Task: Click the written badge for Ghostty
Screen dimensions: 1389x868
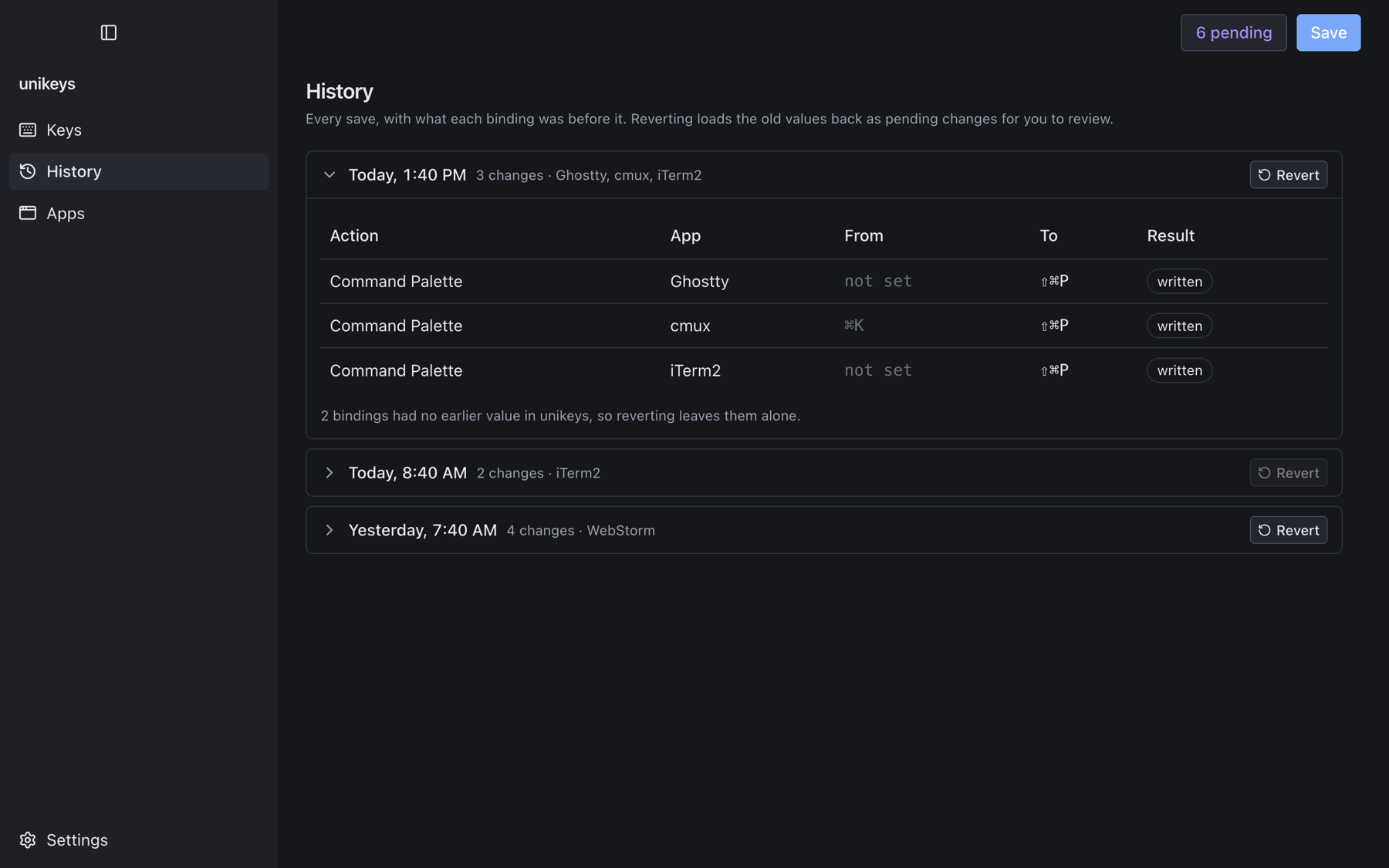Action: [x=1179, y=282]
